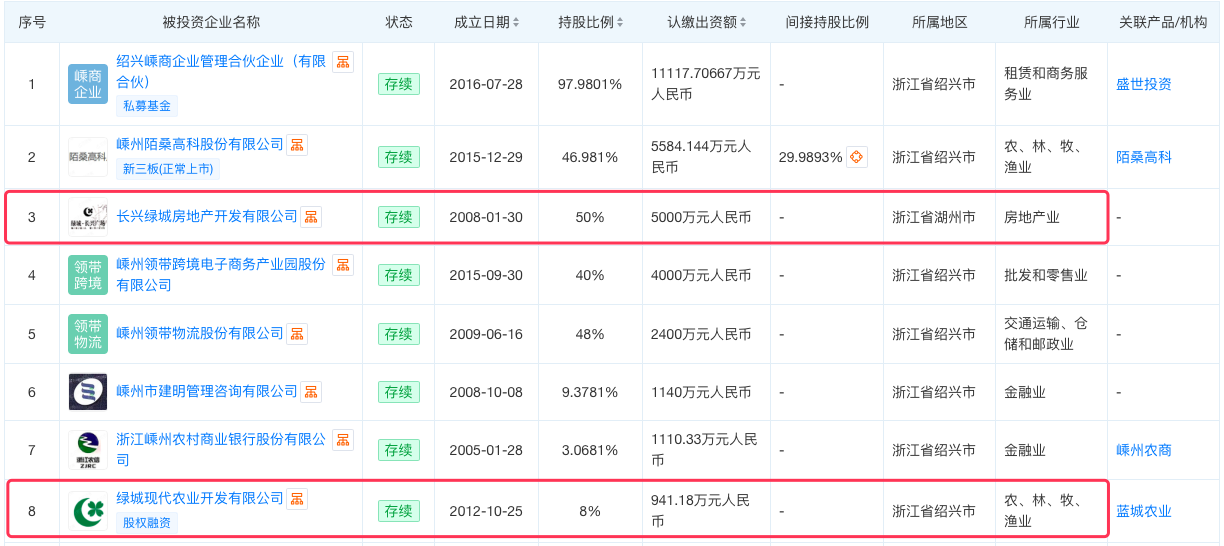Click the structure icon next to 嵊州市建明管理咨询有限公司

311,392
